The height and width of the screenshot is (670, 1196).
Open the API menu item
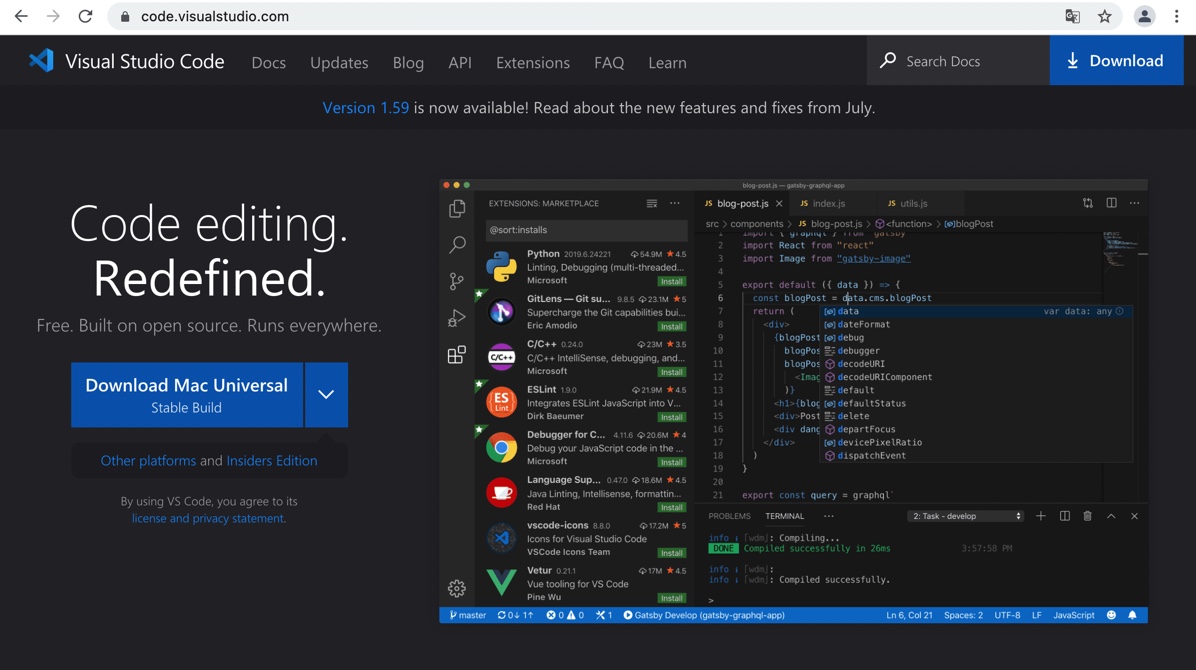pyautogui.click(x=460, y=63)
